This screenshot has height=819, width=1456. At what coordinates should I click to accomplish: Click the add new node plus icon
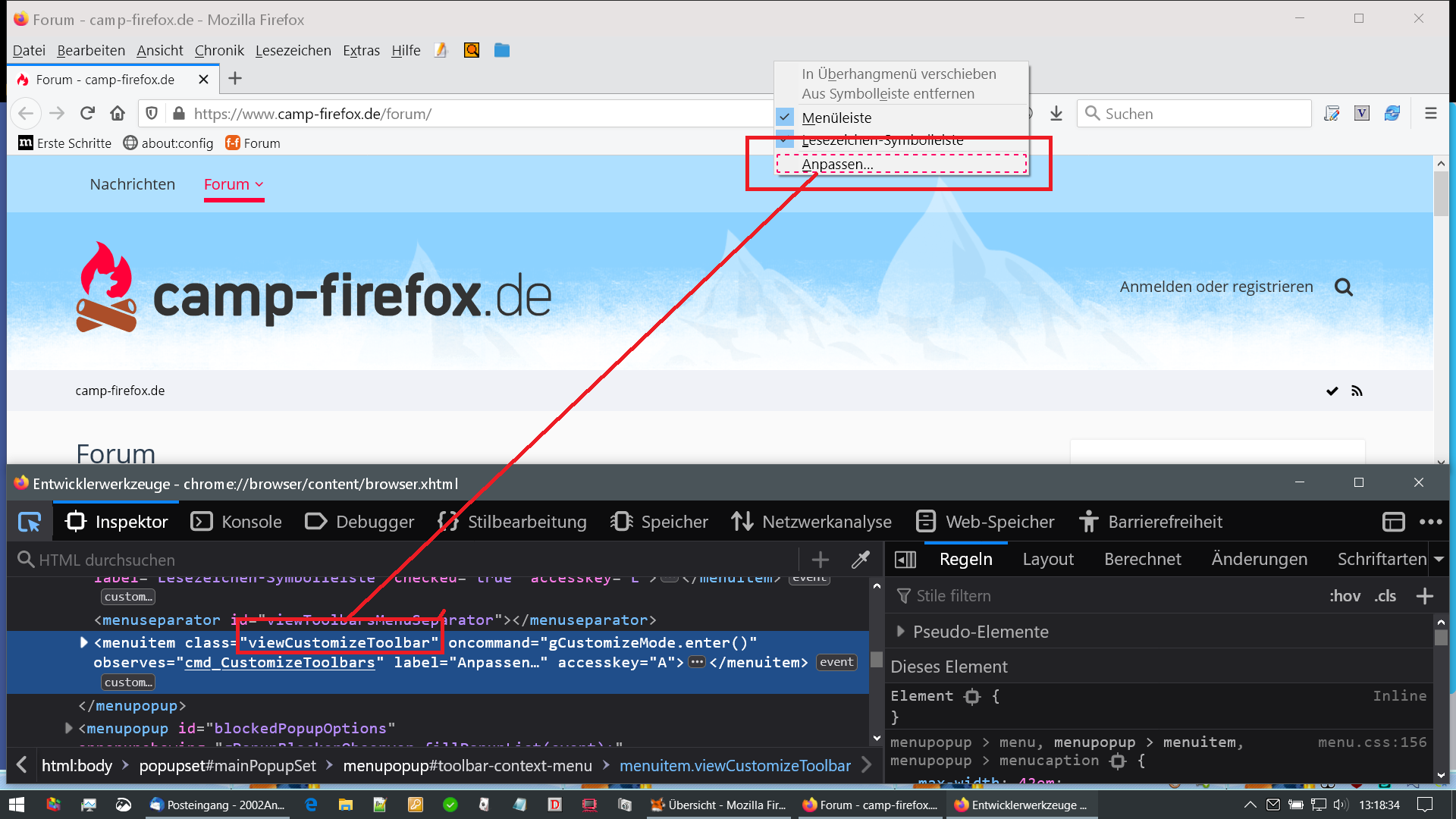pyautogui.click(x=820, y=560)
